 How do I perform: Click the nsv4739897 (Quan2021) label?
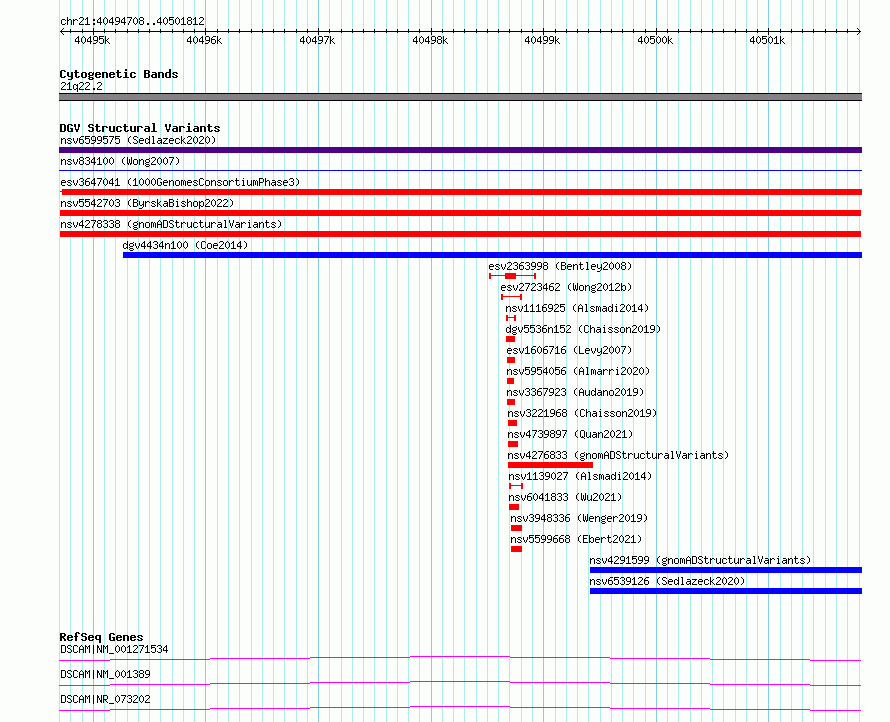click(x=570, y=434)
